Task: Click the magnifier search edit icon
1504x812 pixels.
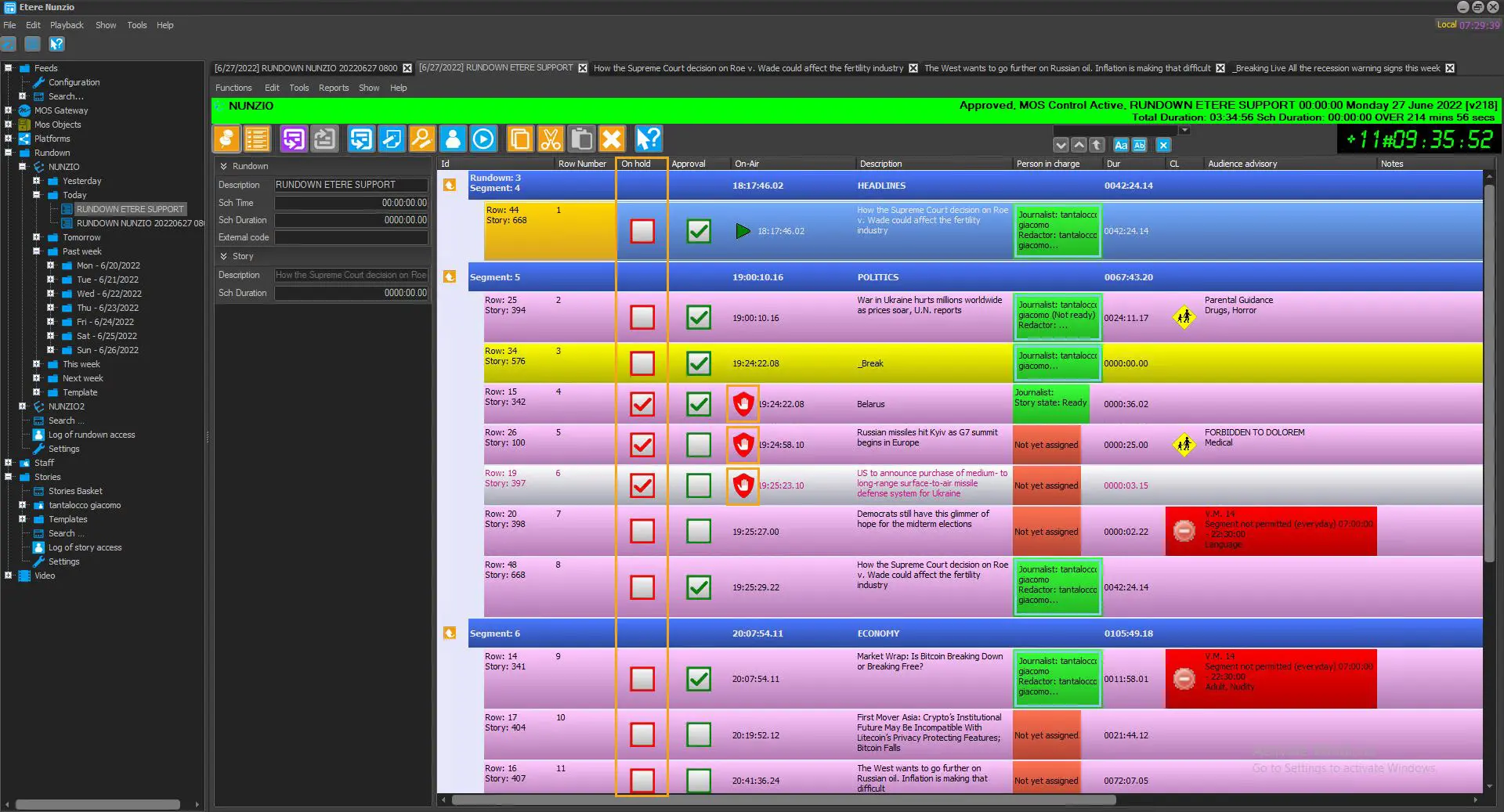Action: coord(421,139)
